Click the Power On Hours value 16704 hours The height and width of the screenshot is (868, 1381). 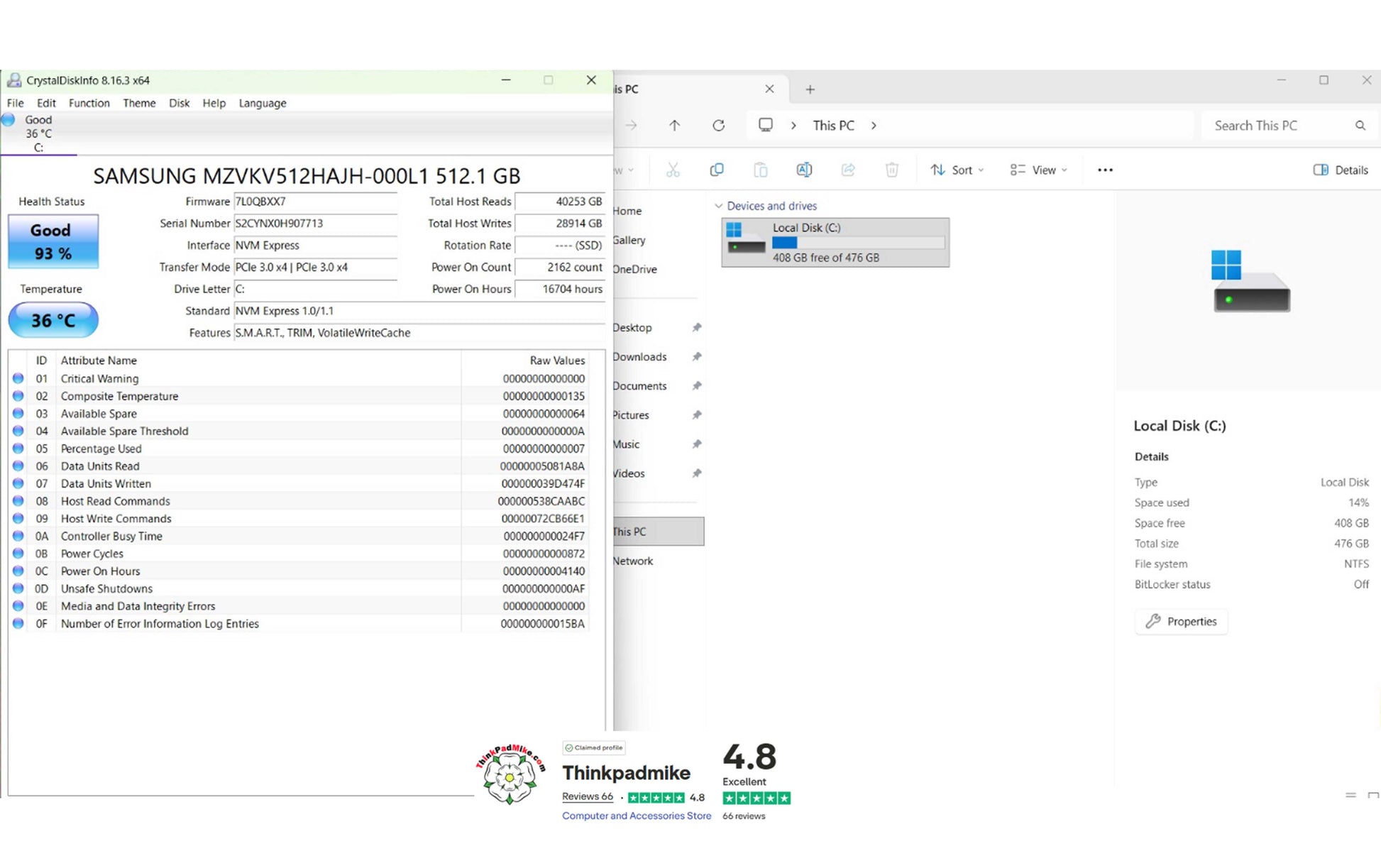click(559, 290)
